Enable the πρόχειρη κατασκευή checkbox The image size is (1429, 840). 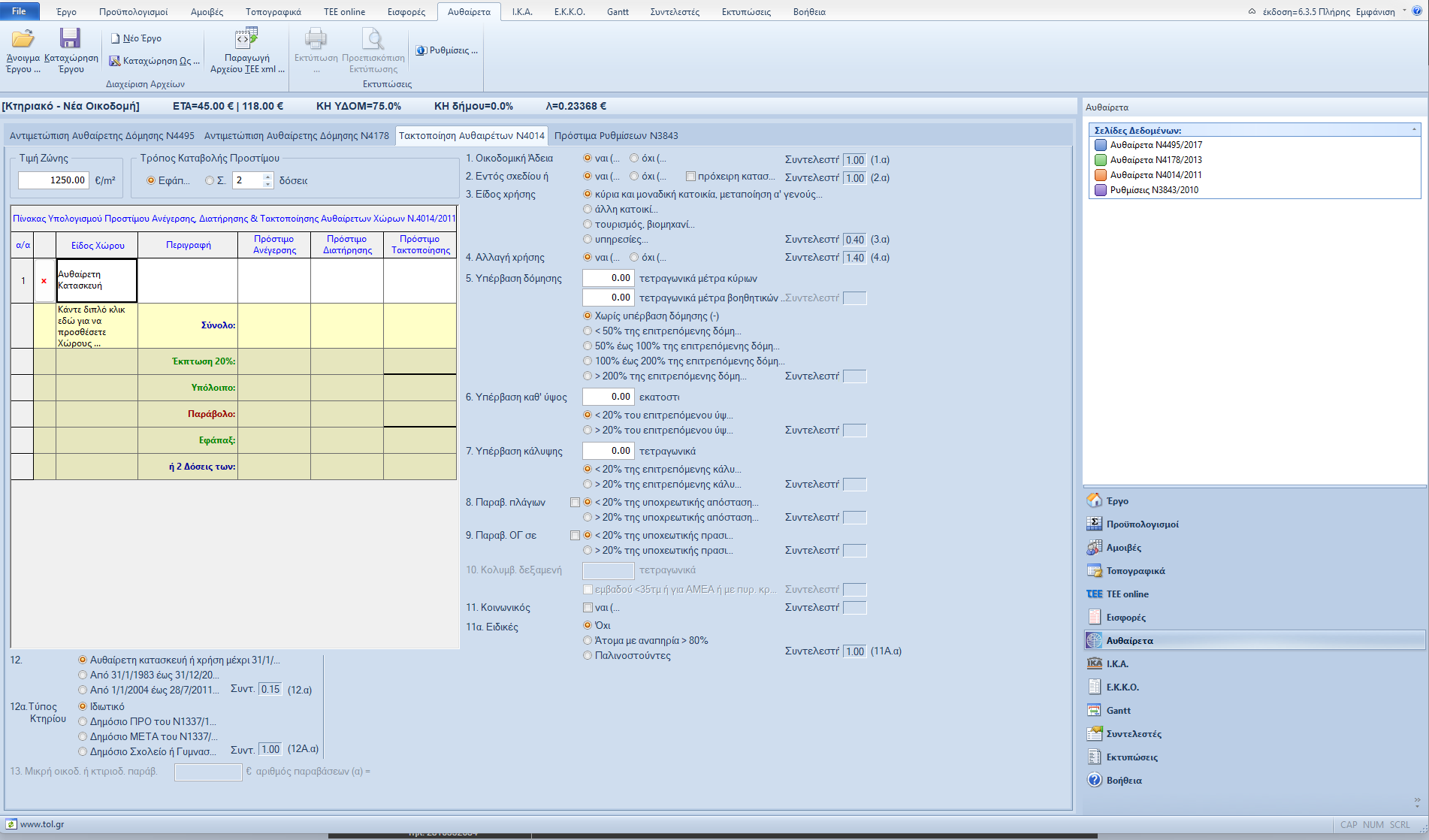click(x=690, y=177)
